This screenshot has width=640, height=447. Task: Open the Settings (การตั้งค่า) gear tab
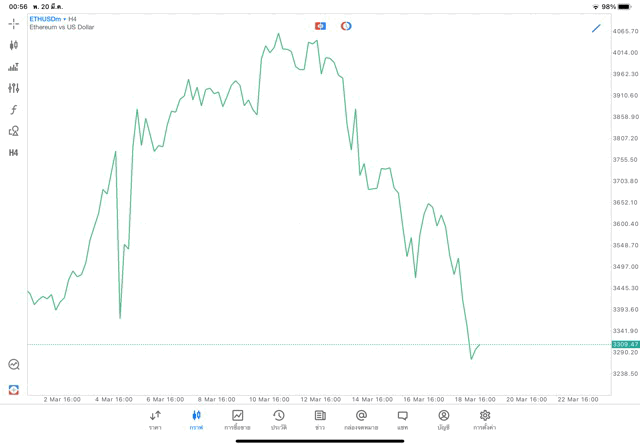pos(485,420)
